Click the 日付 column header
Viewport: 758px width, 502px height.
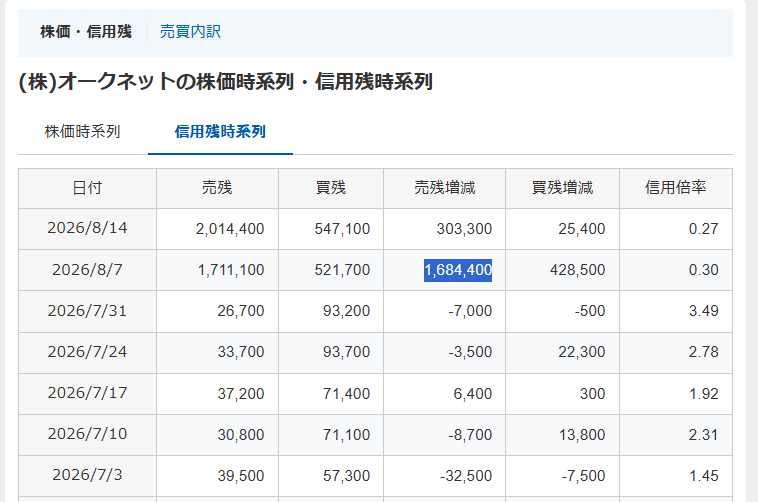click(87, 188)
